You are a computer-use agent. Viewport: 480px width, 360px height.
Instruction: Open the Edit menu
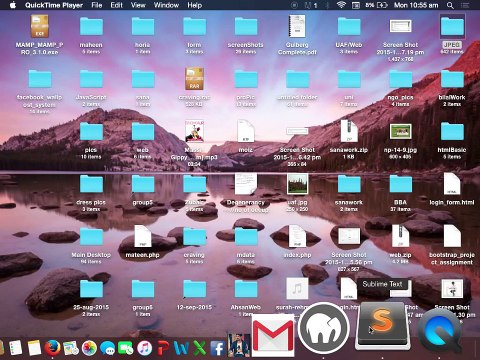coord(117,5)
